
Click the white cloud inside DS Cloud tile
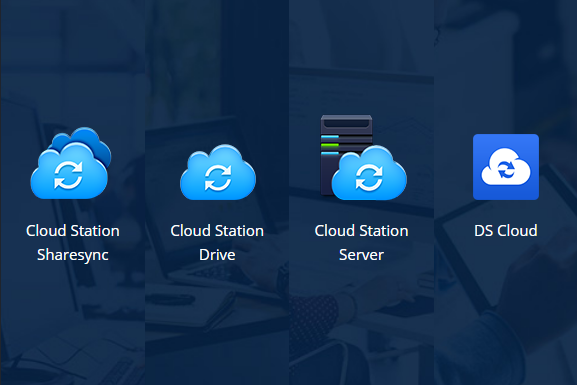click(506, 167)
